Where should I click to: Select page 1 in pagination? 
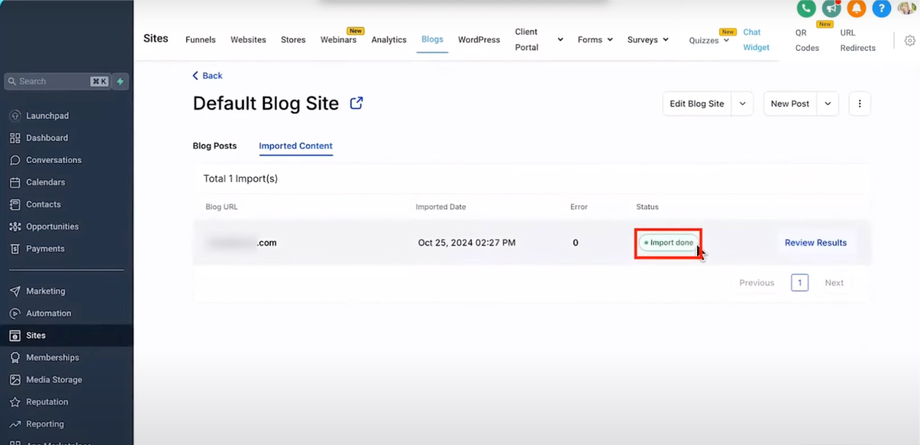pyautogui.click(x=799, y=283)
